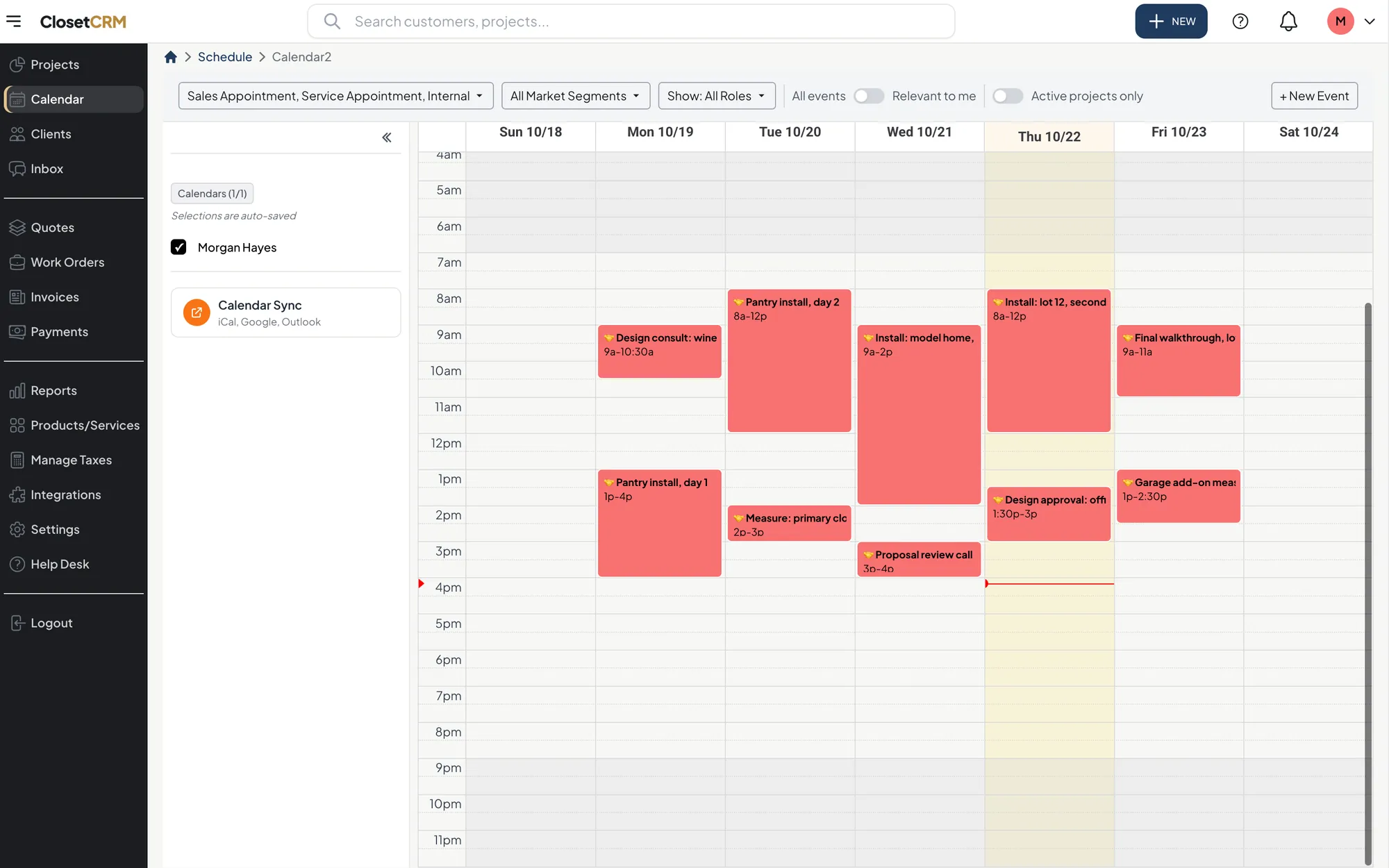Click the Calendars (1/1) button
Image resolution: width=1389 pixels, height=868 pixels.
coord(212,194)
